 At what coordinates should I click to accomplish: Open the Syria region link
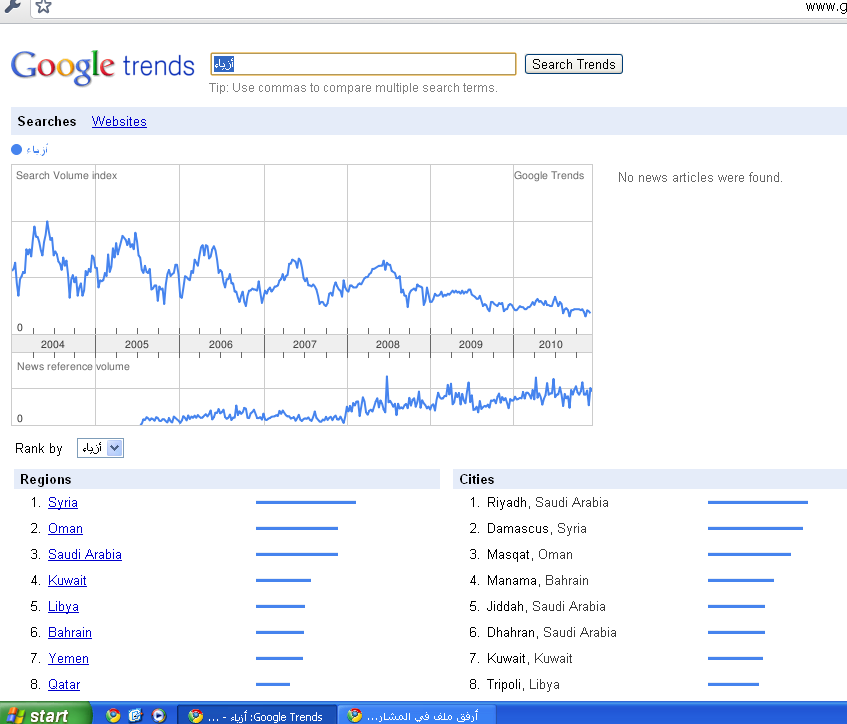click(62, 503)
